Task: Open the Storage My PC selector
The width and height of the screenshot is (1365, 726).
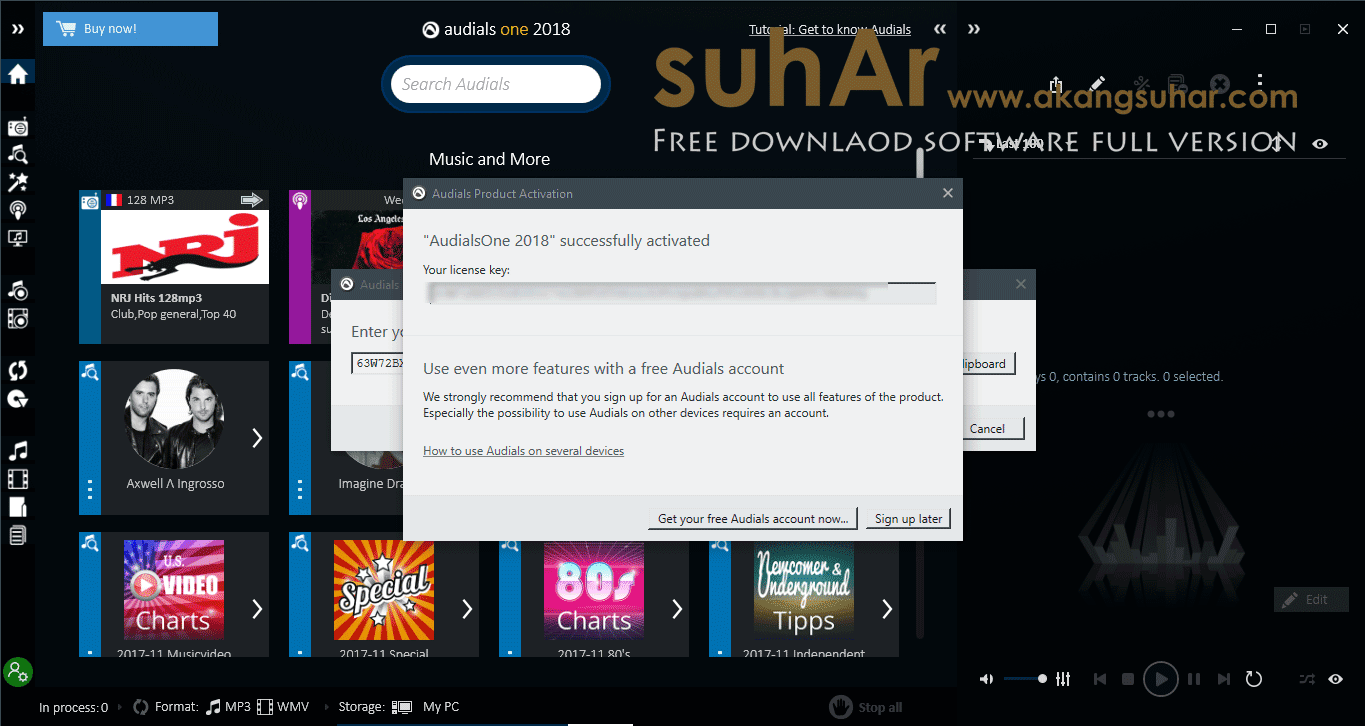Action: pyautogui.click(x=399, y=707)
